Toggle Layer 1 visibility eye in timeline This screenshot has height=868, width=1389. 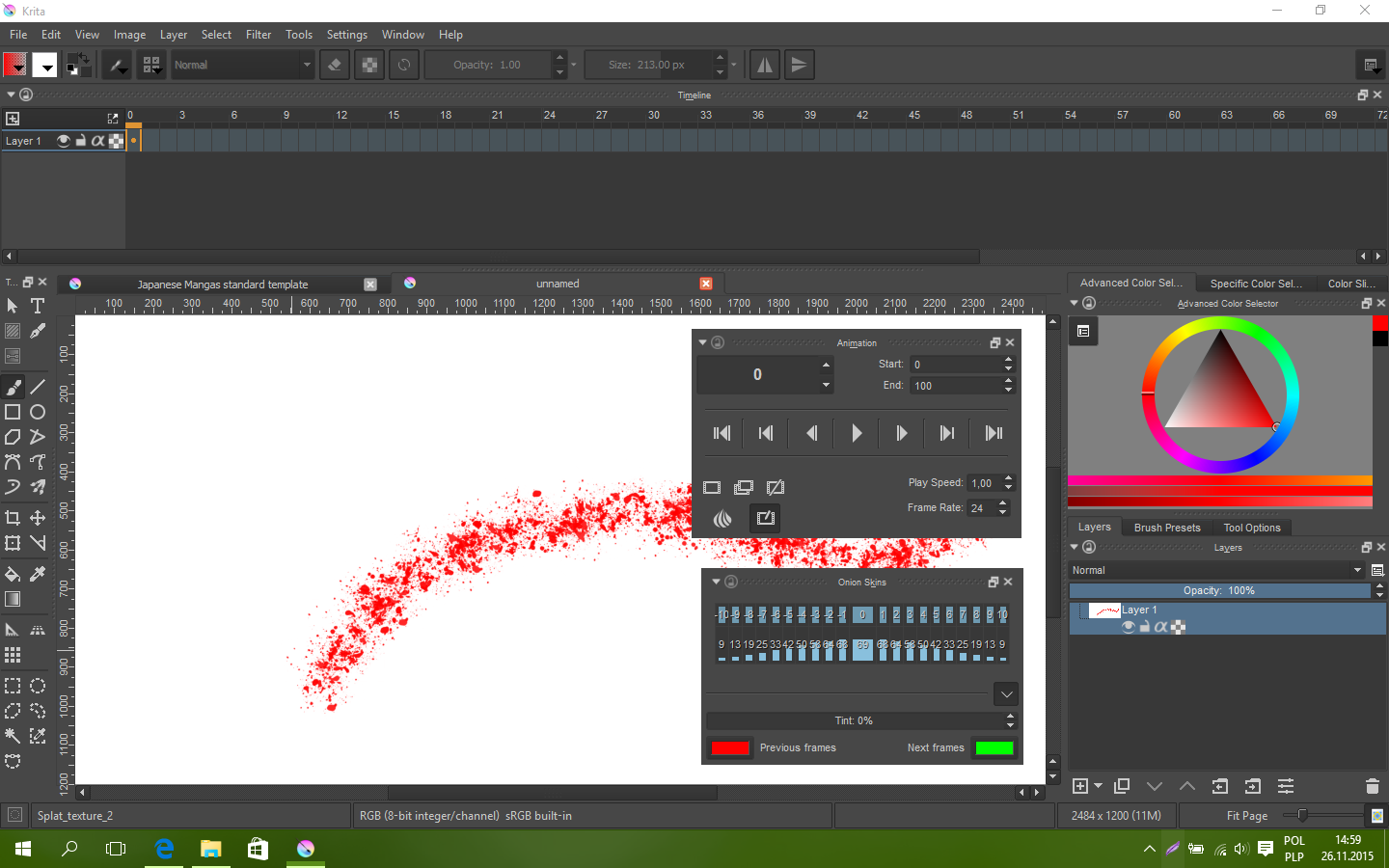(x=64, y=141)
